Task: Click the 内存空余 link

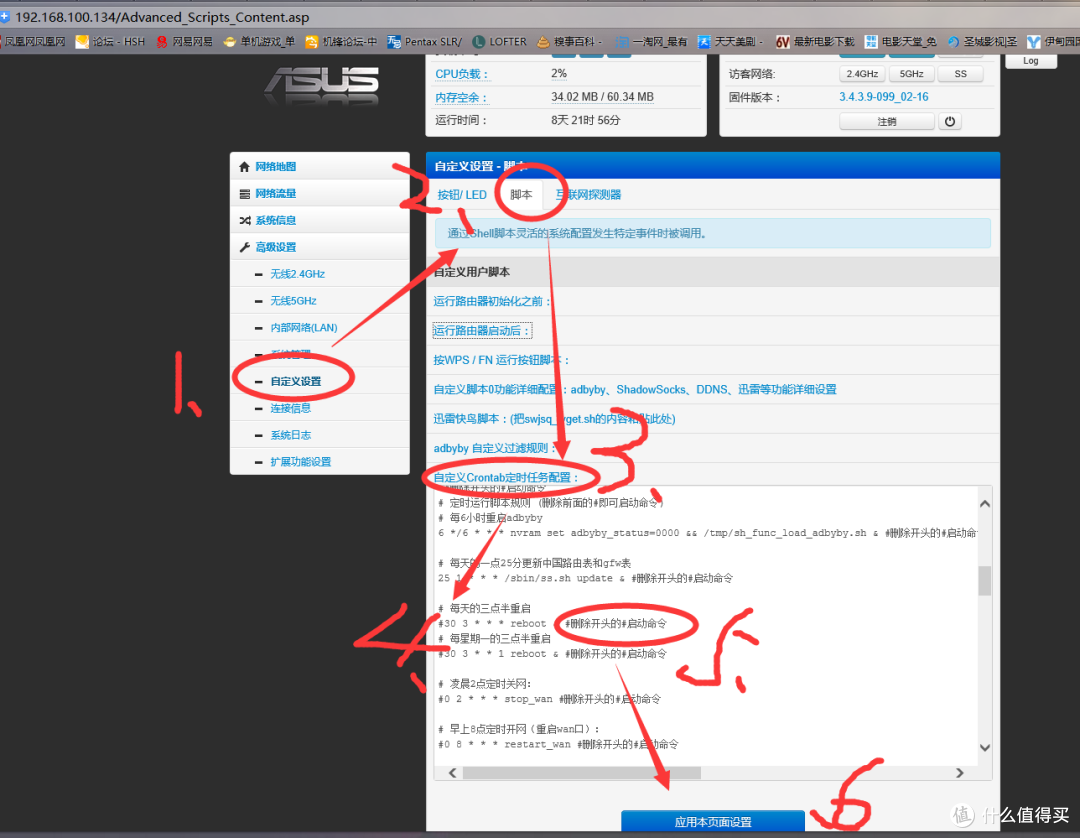Action: click(461, 97)
